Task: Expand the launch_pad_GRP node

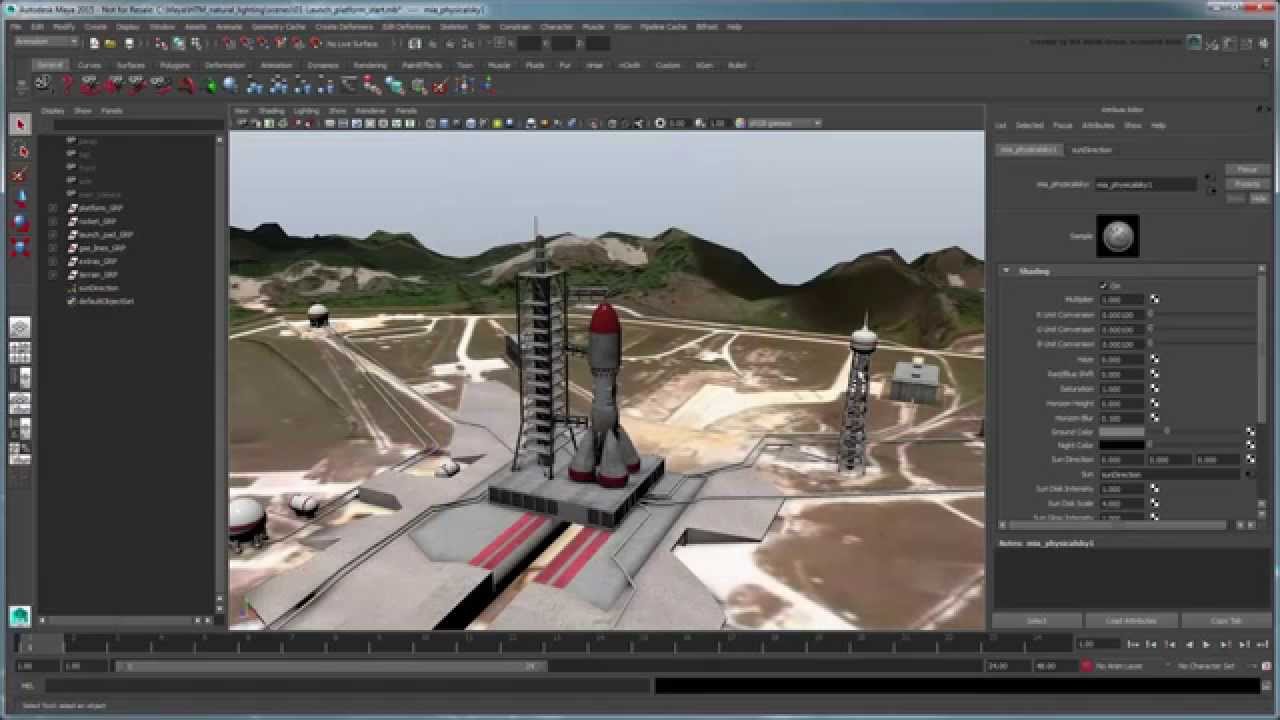Action: tap(52, 234)
